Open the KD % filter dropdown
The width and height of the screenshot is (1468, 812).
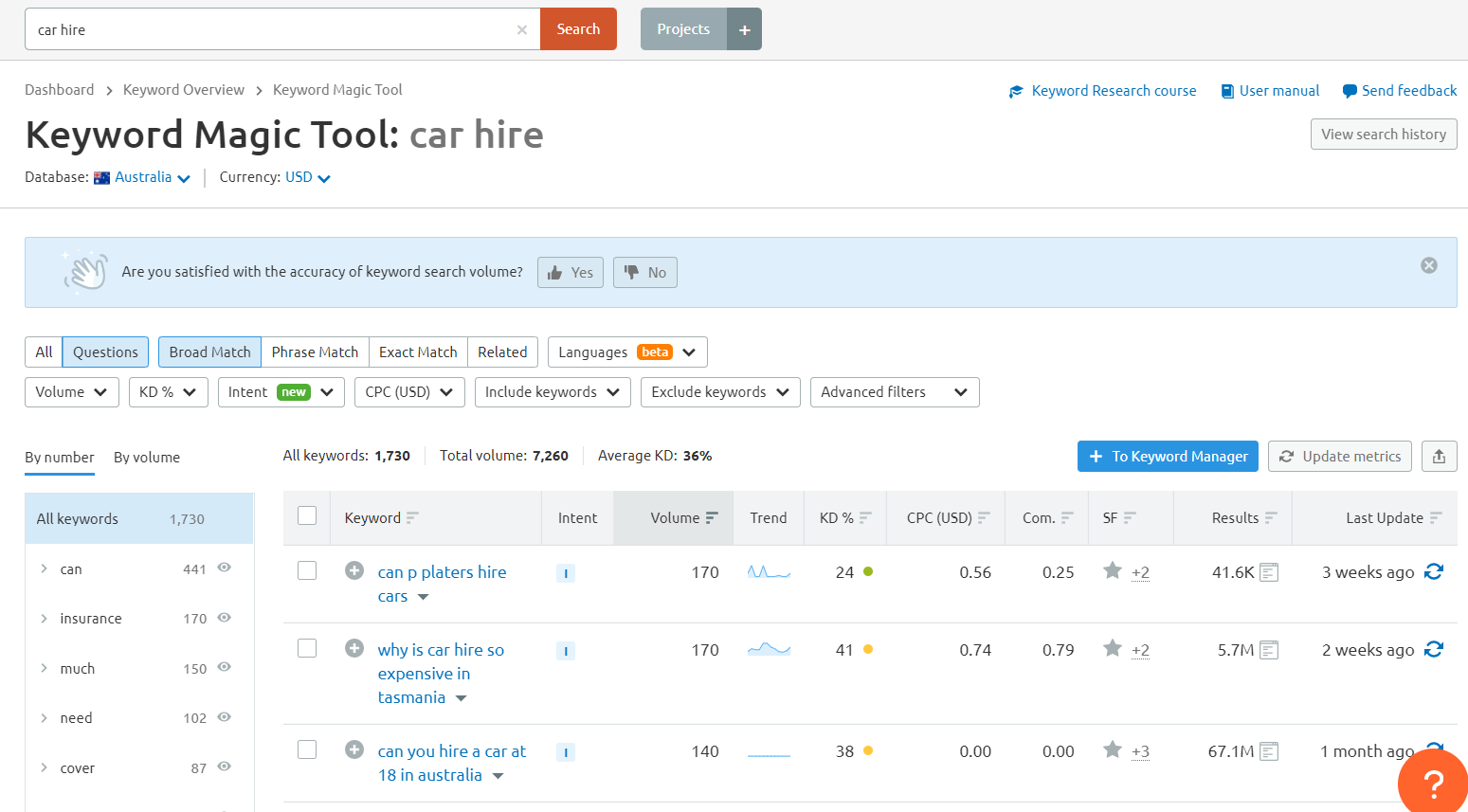[169, 392]
